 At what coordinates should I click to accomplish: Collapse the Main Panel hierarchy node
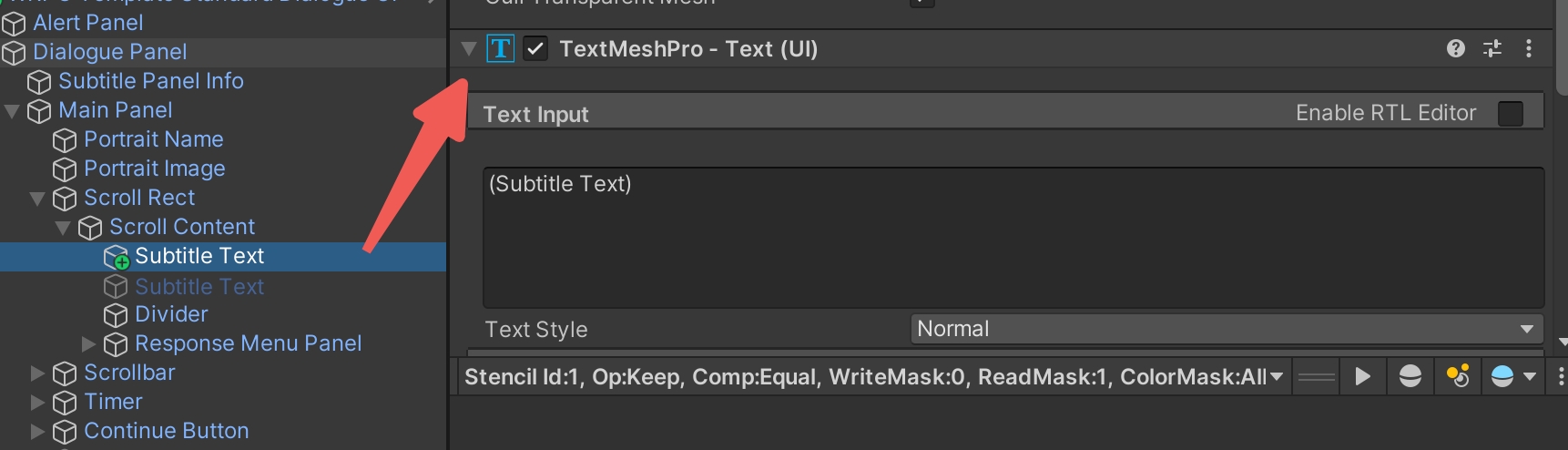click(12, 111)
